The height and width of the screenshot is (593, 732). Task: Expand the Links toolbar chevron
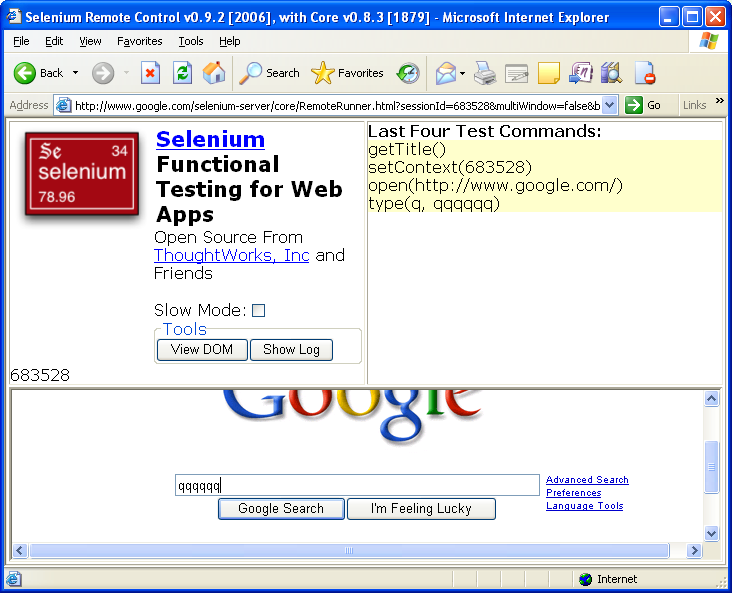pos(719,100)
